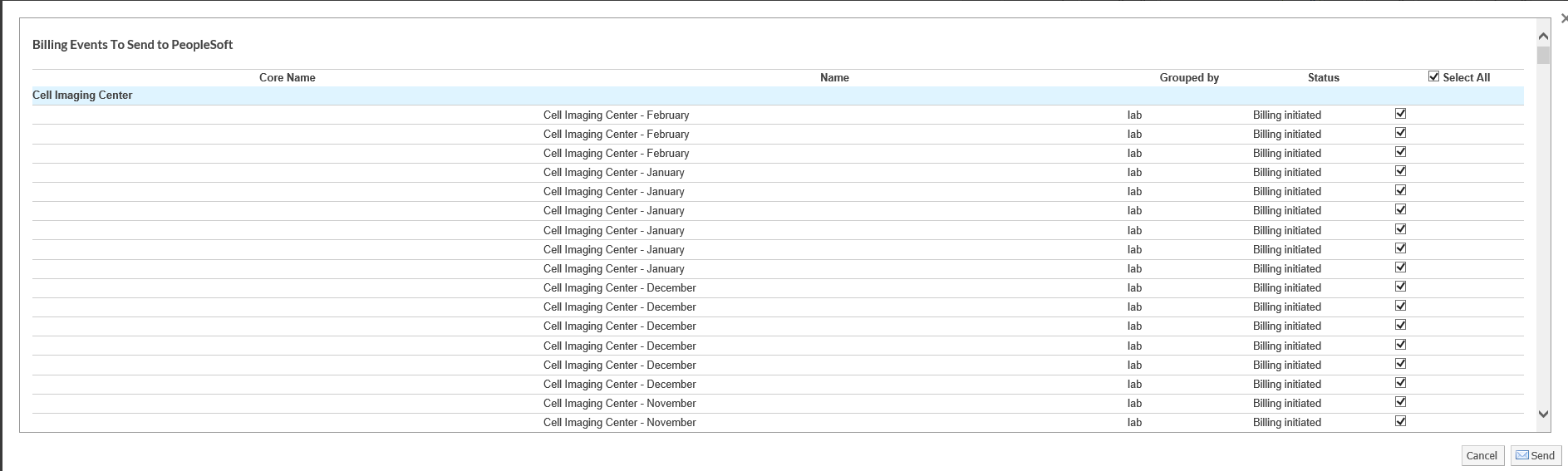Uncheck the first February row checkbox
The height and width of the screenshot is (471, 1568).
(x=1400, y=114)
